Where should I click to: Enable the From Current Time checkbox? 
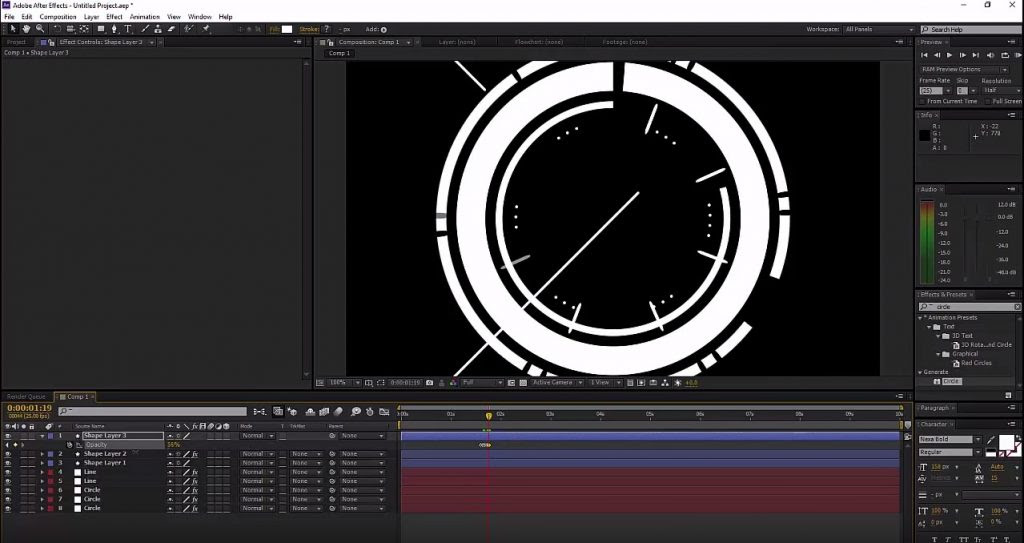click(x=922, y=101)
